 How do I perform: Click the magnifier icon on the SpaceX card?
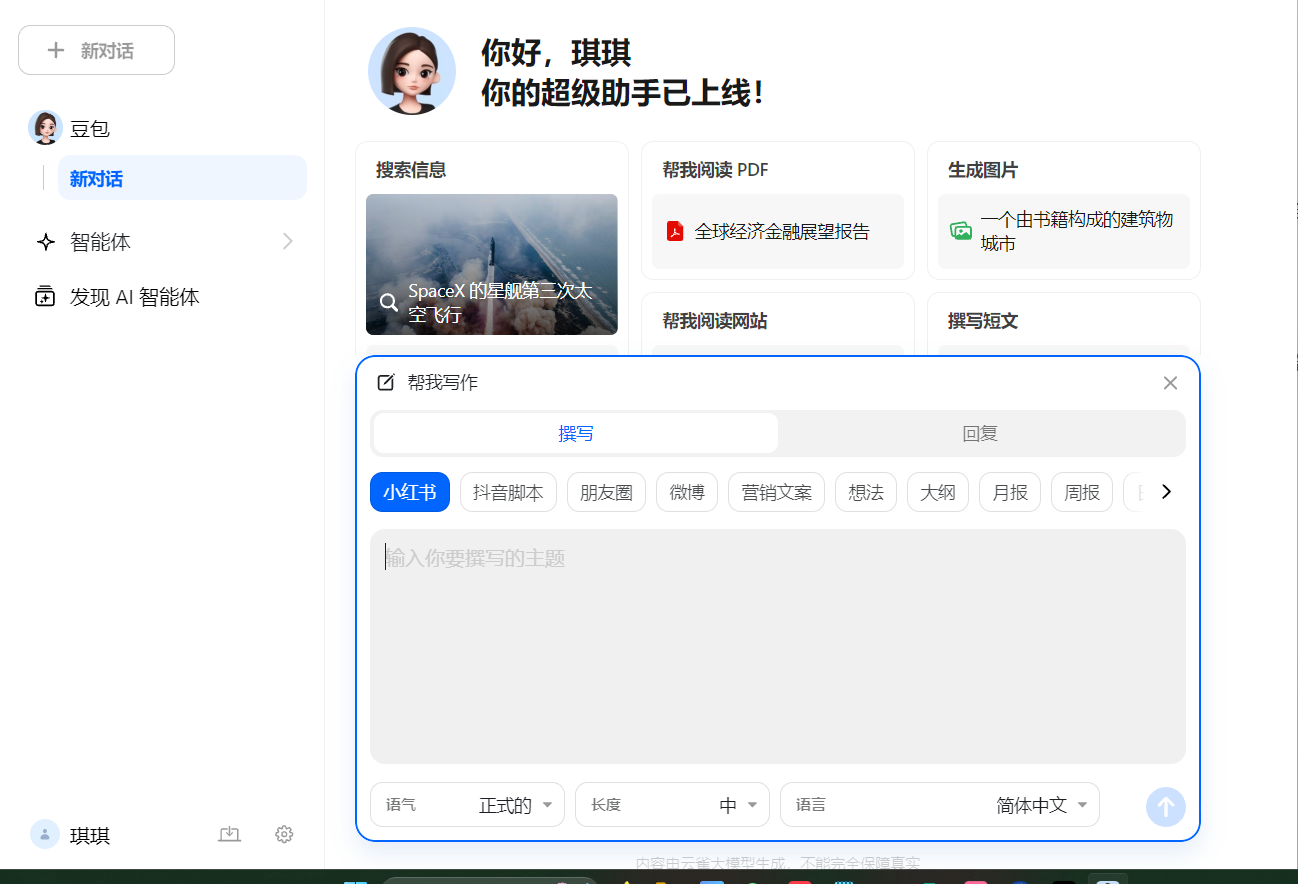pos(389,303)
